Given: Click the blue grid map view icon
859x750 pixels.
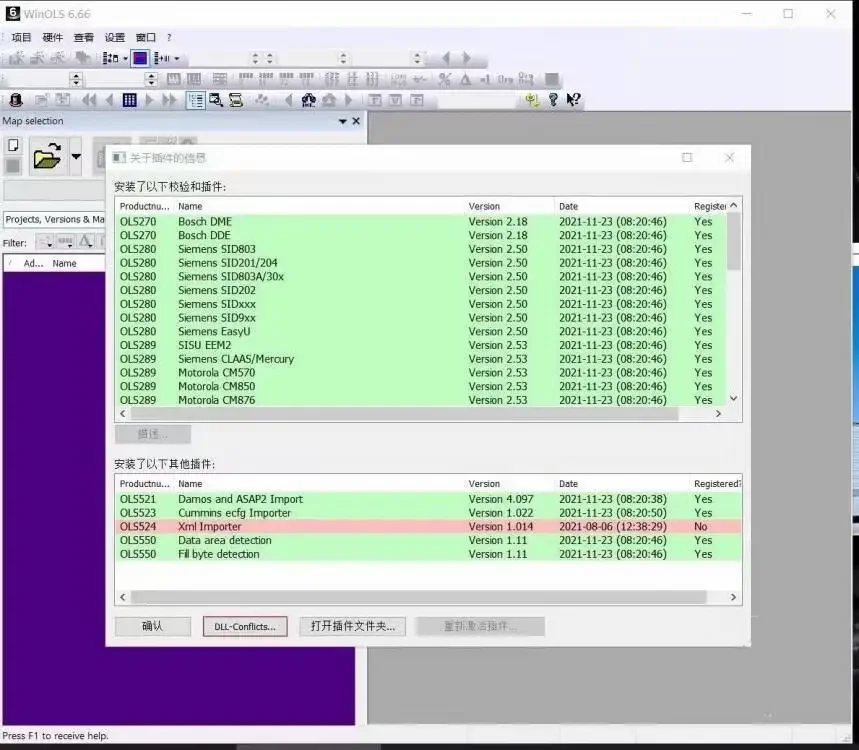Looking at the screenshot, I should (129, 100).
